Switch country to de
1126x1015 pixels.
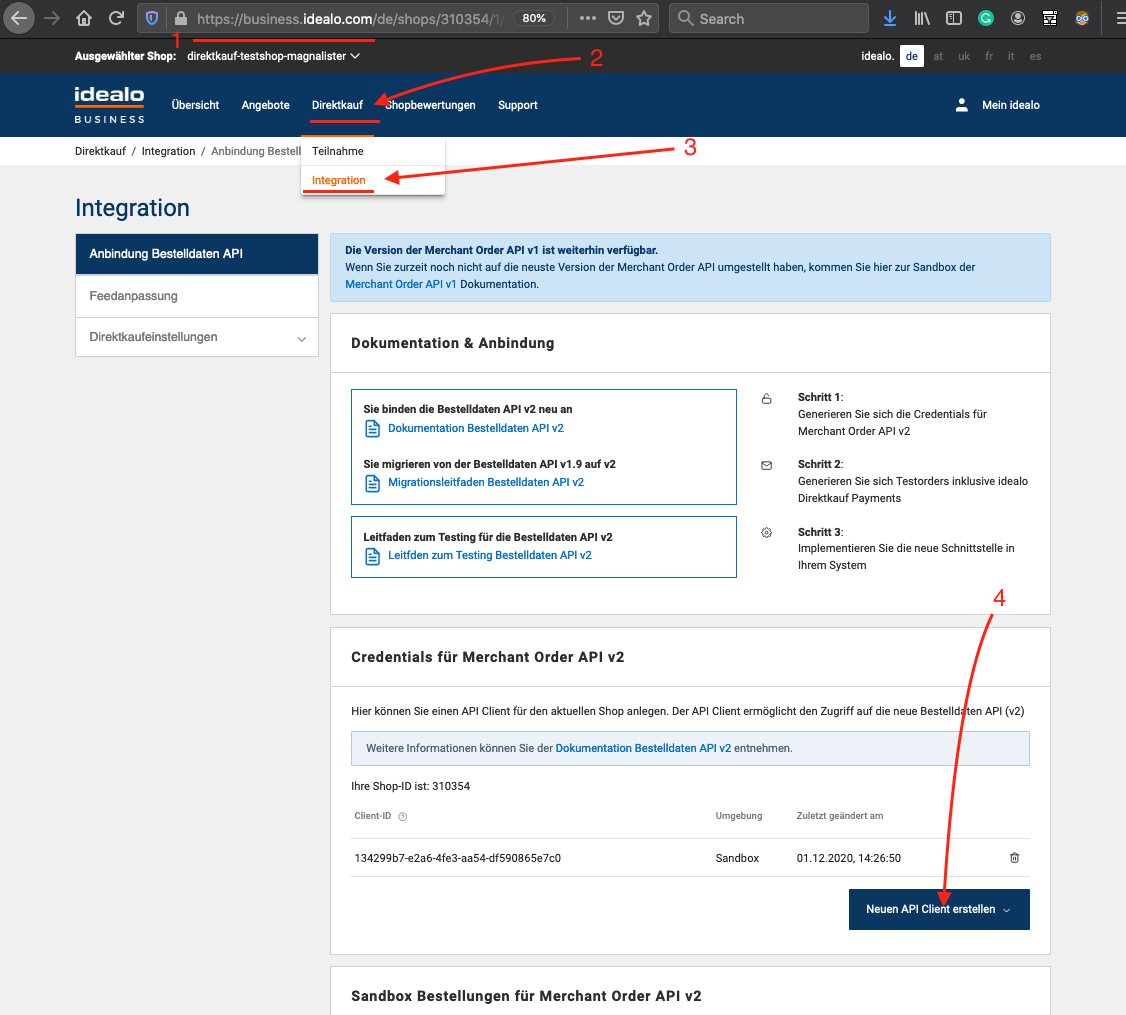pos(911,56)
